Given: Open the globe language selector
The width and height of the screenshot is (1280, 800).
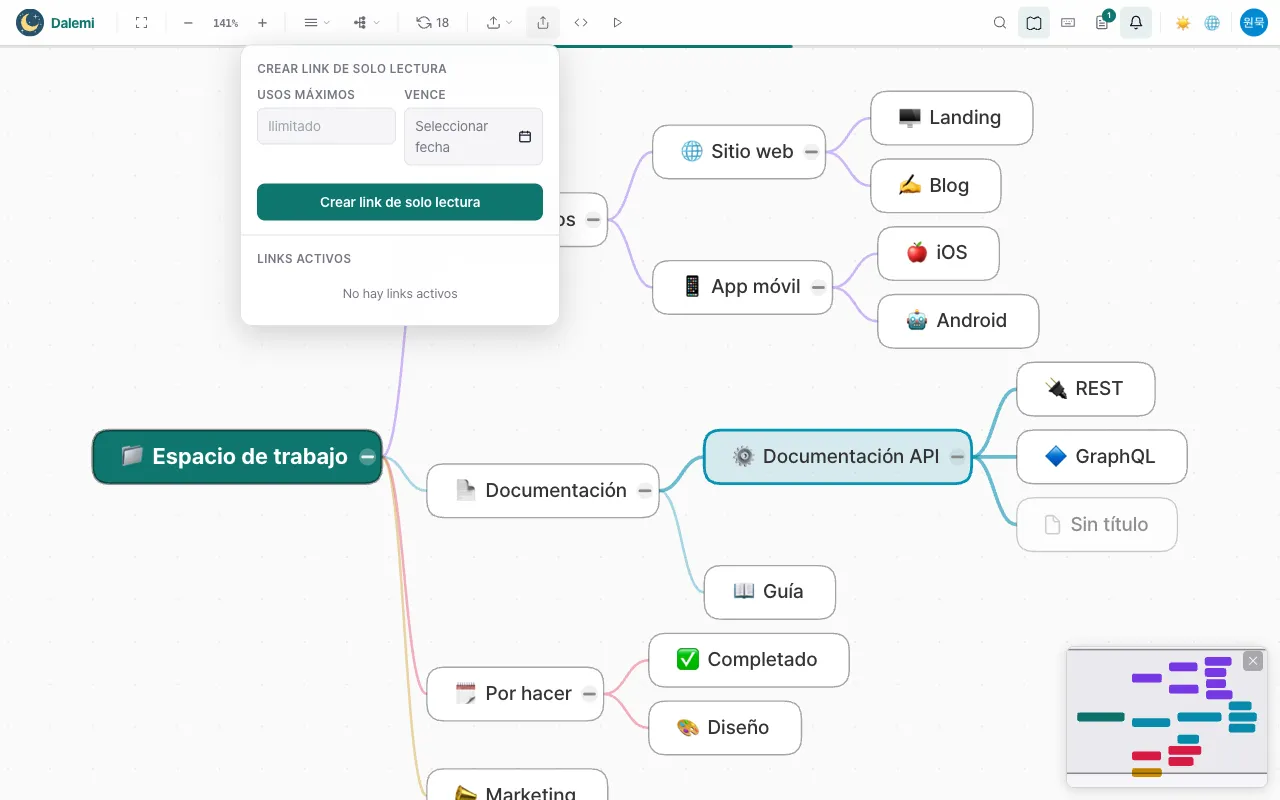Looking at the screenshot, I should pyautogui.click(x=1212, y=22).
